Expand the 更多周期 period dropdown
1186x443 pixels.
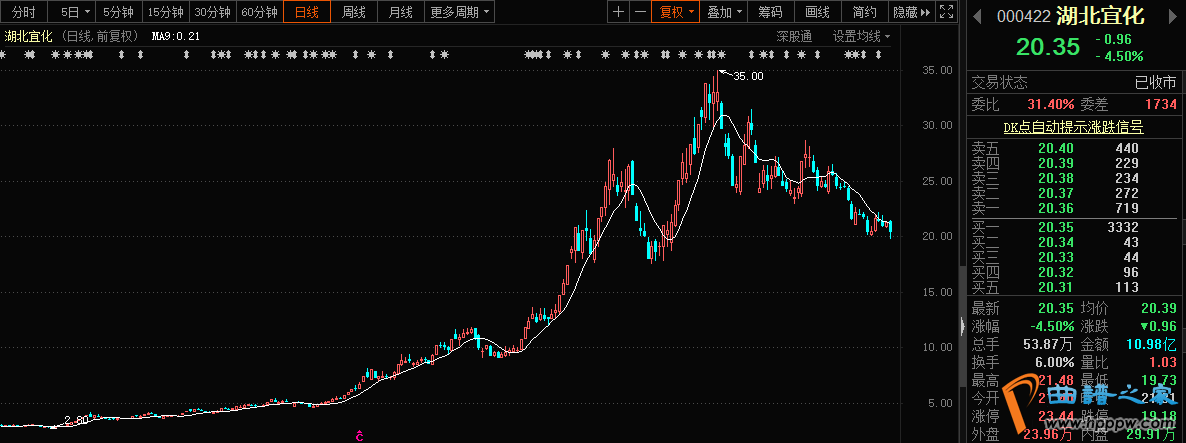(x=460, y=12)
